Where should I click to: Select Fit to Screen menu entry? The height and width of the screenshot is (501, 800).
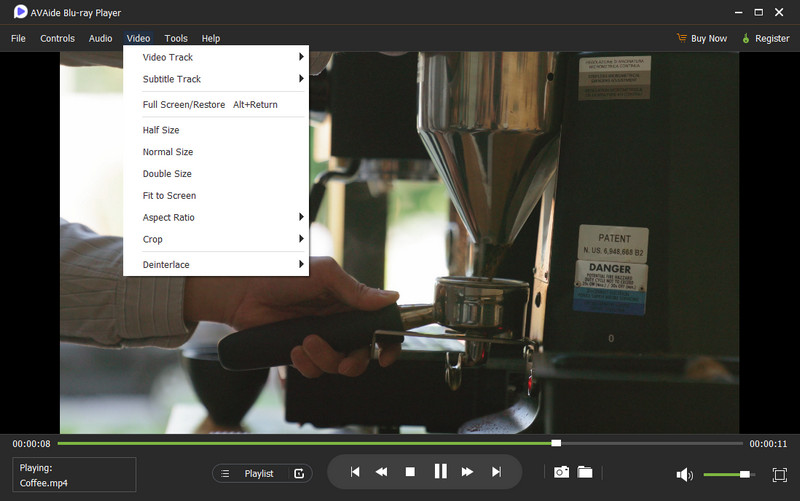coord(169,196)
